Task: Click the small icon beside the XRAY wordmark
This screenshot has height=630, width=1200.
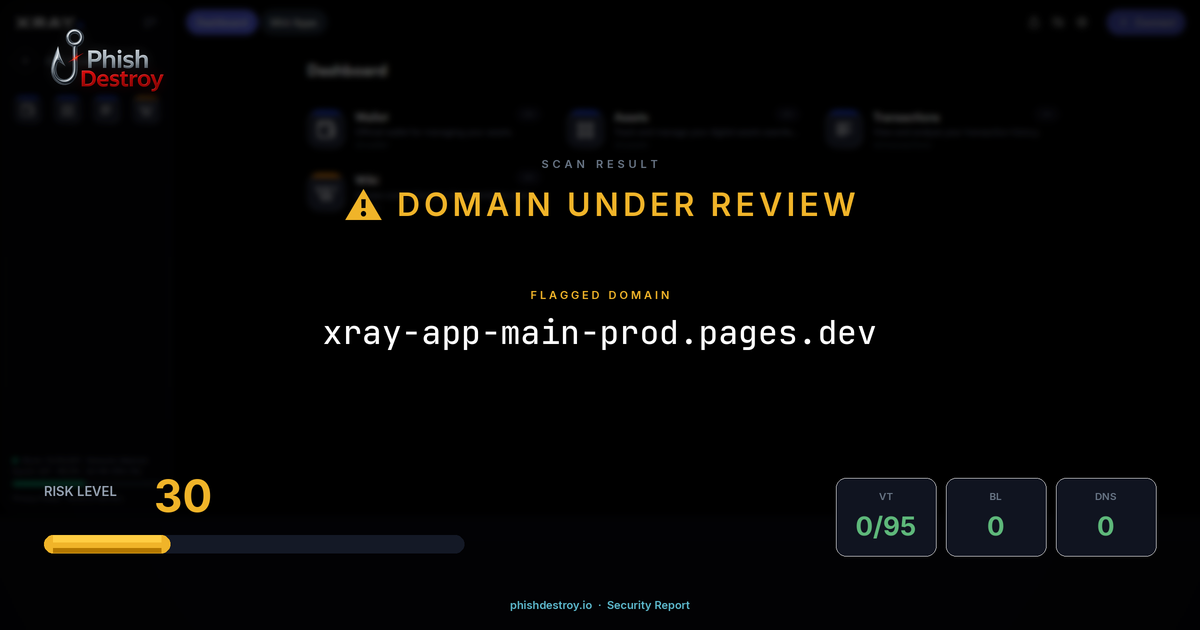Action: tap(149, 21)
